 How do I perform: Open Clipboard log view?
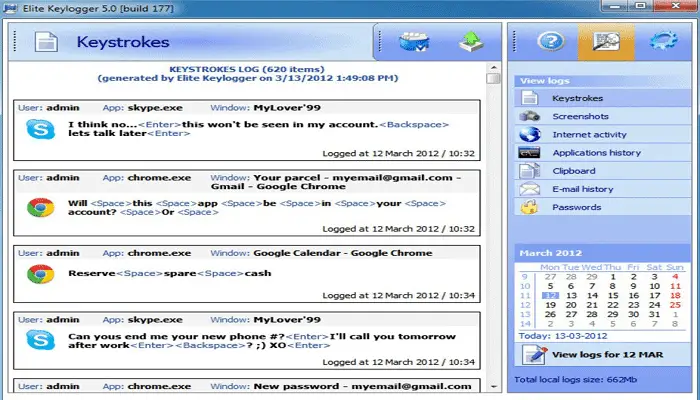pos(603,171)
